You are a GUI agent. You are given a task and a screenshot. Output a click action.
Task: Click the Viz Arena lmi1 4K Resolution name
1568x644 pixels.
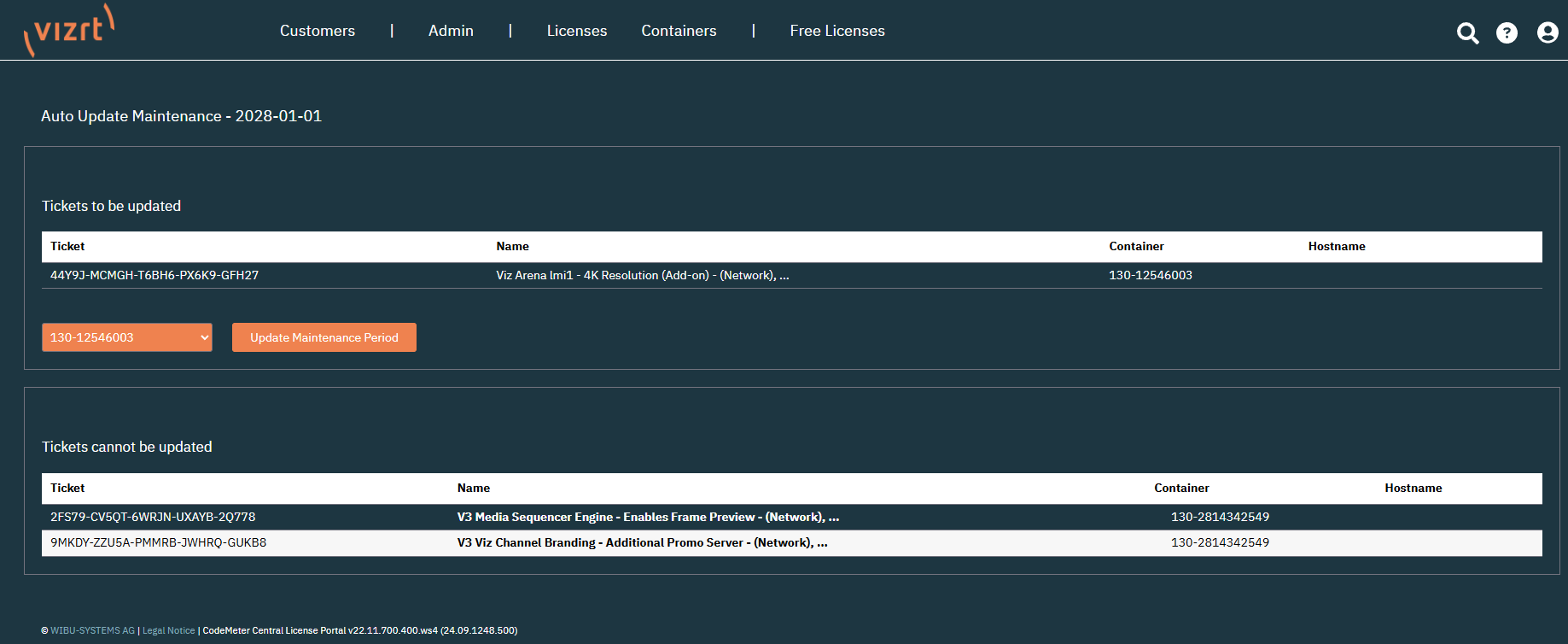[x=642, y=275]
